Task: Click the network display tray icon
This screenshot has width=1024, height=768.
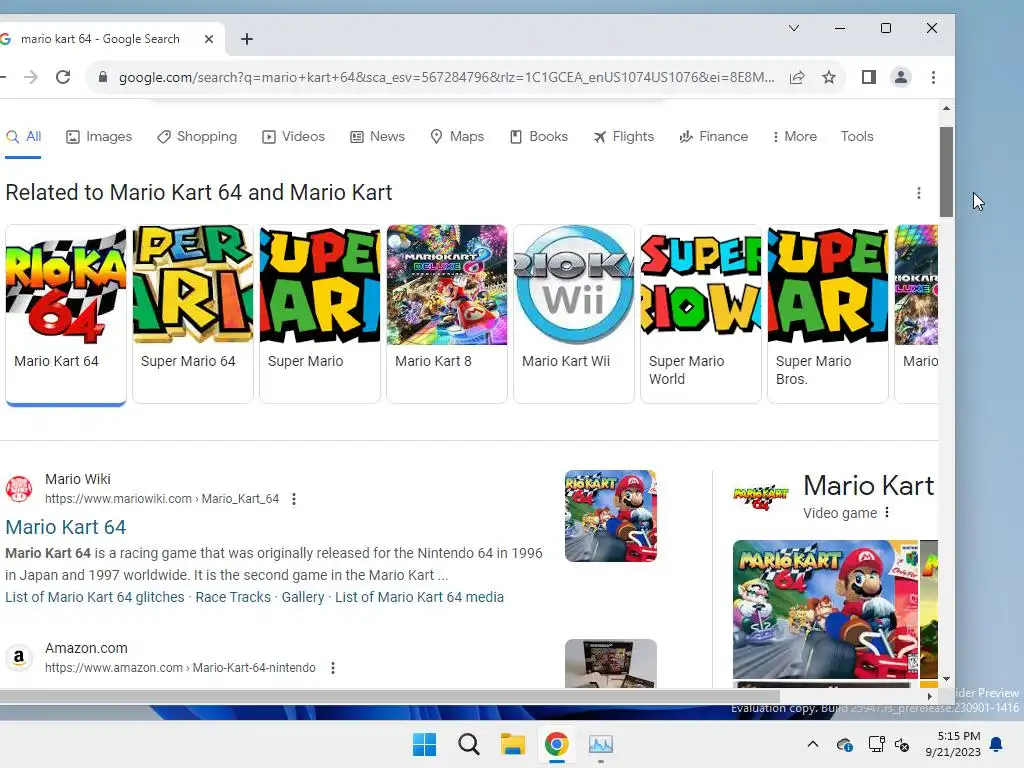Action: tap(876, 744)
